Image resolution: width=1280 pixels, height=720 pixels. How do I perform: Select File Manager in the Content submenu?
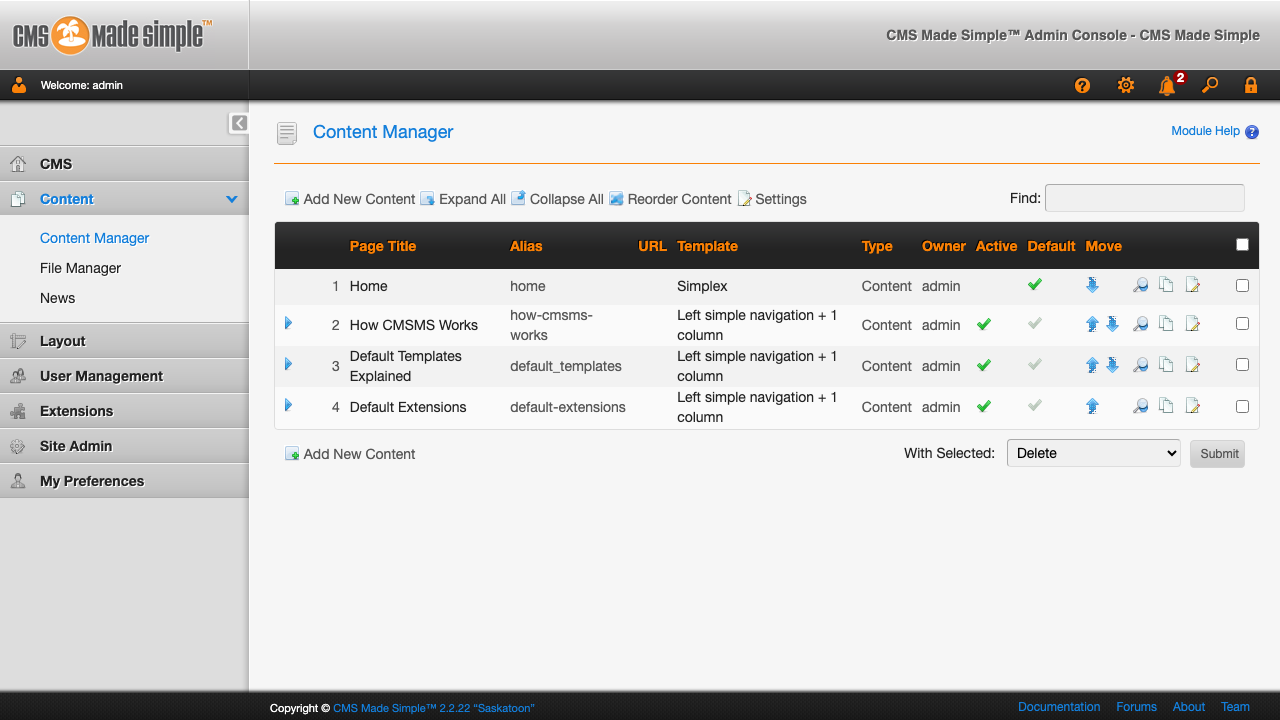(80, 268)
